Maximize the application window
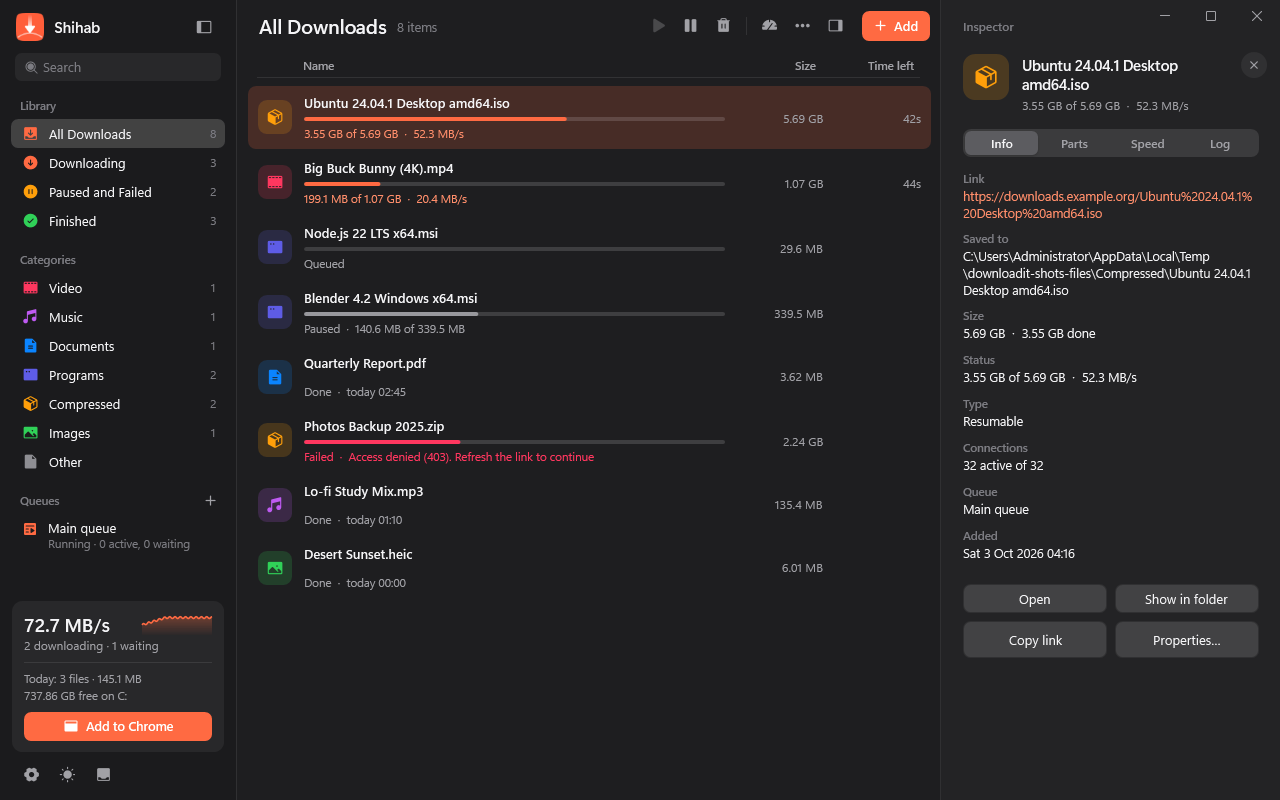This screenshot has height=800, width=1280. pos(1211,16)
